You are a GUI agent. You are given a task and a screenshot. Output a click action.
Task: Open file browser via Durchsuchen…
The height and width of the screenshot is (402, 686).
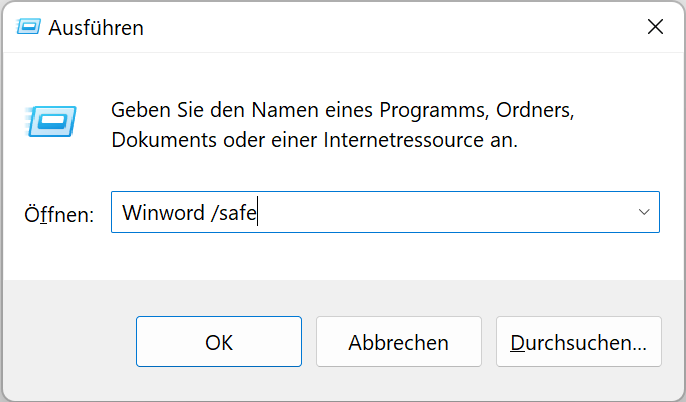tap(578, 342)
